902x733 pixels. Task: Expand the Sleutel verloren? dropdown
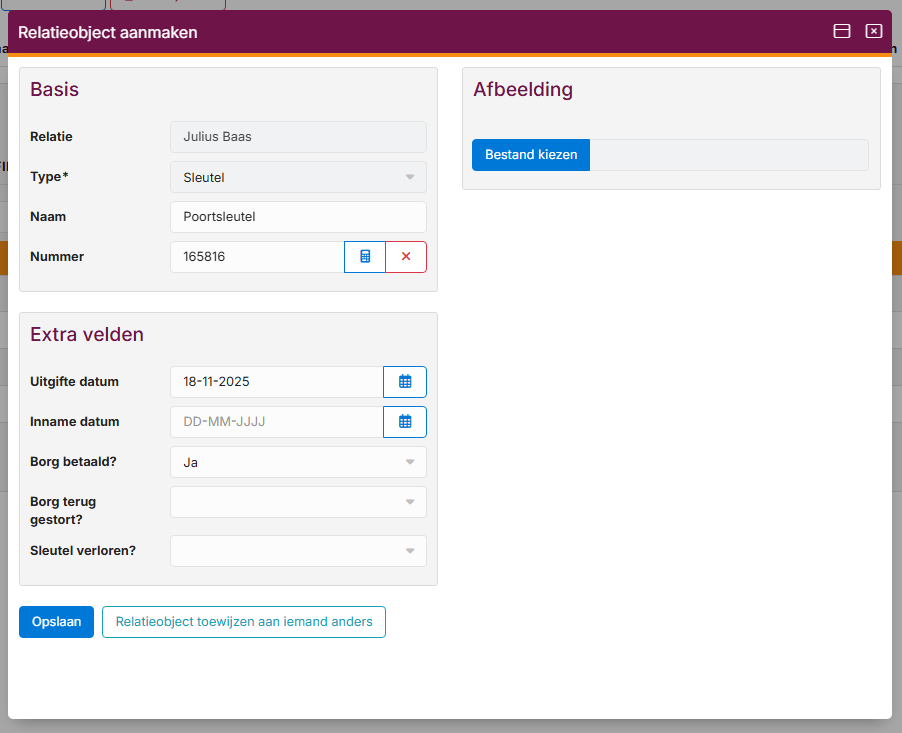tap(298, 551)
